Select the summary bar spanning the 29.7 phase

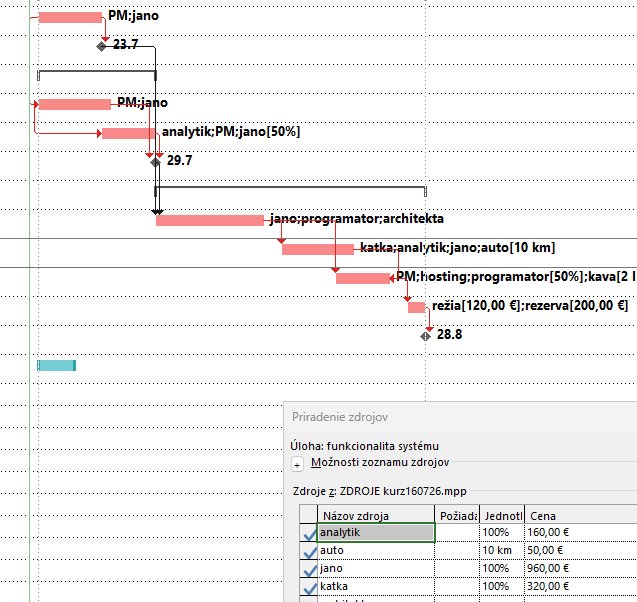tap(97, 74)
